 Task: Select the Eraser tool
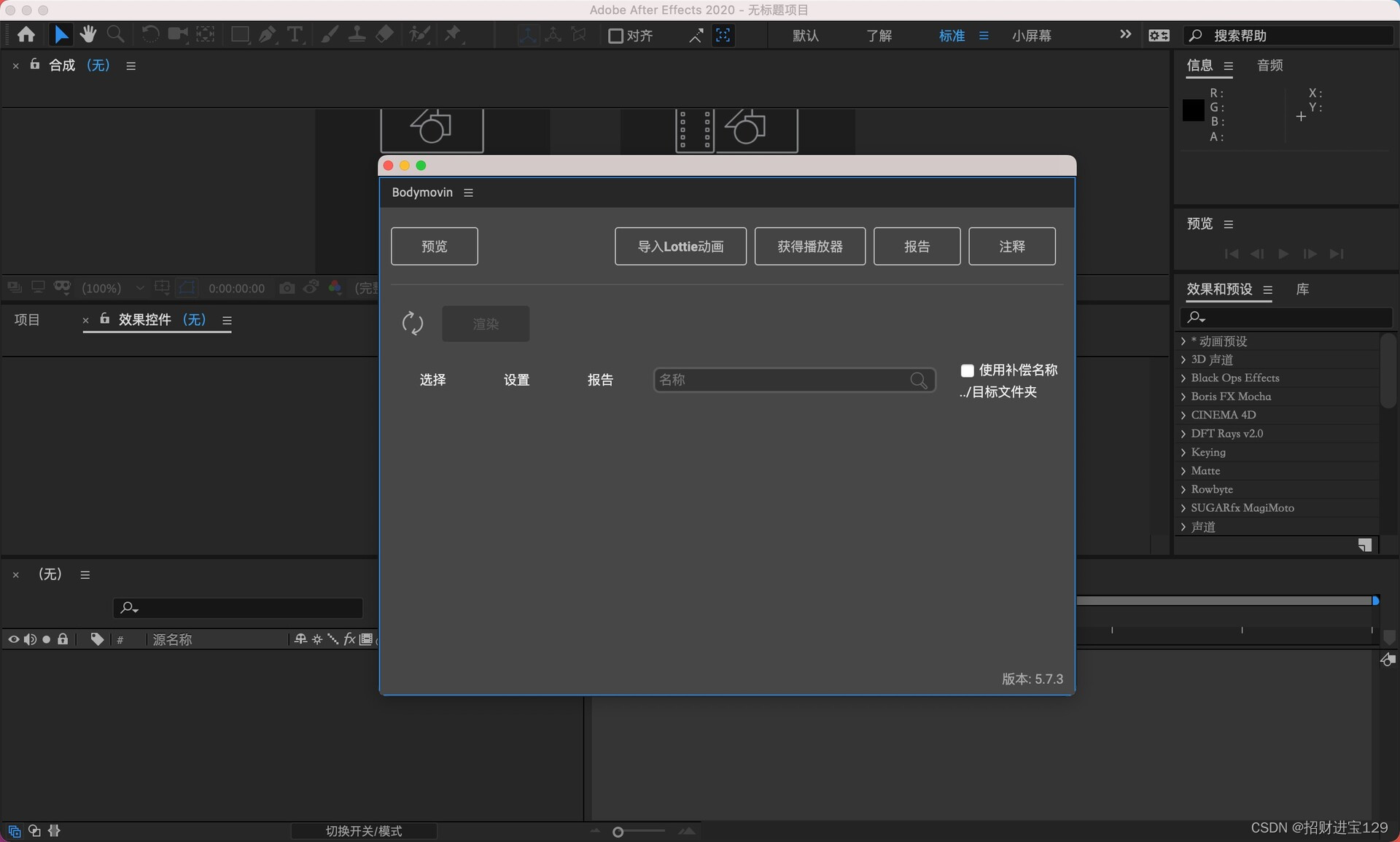[x=385, y=34]
